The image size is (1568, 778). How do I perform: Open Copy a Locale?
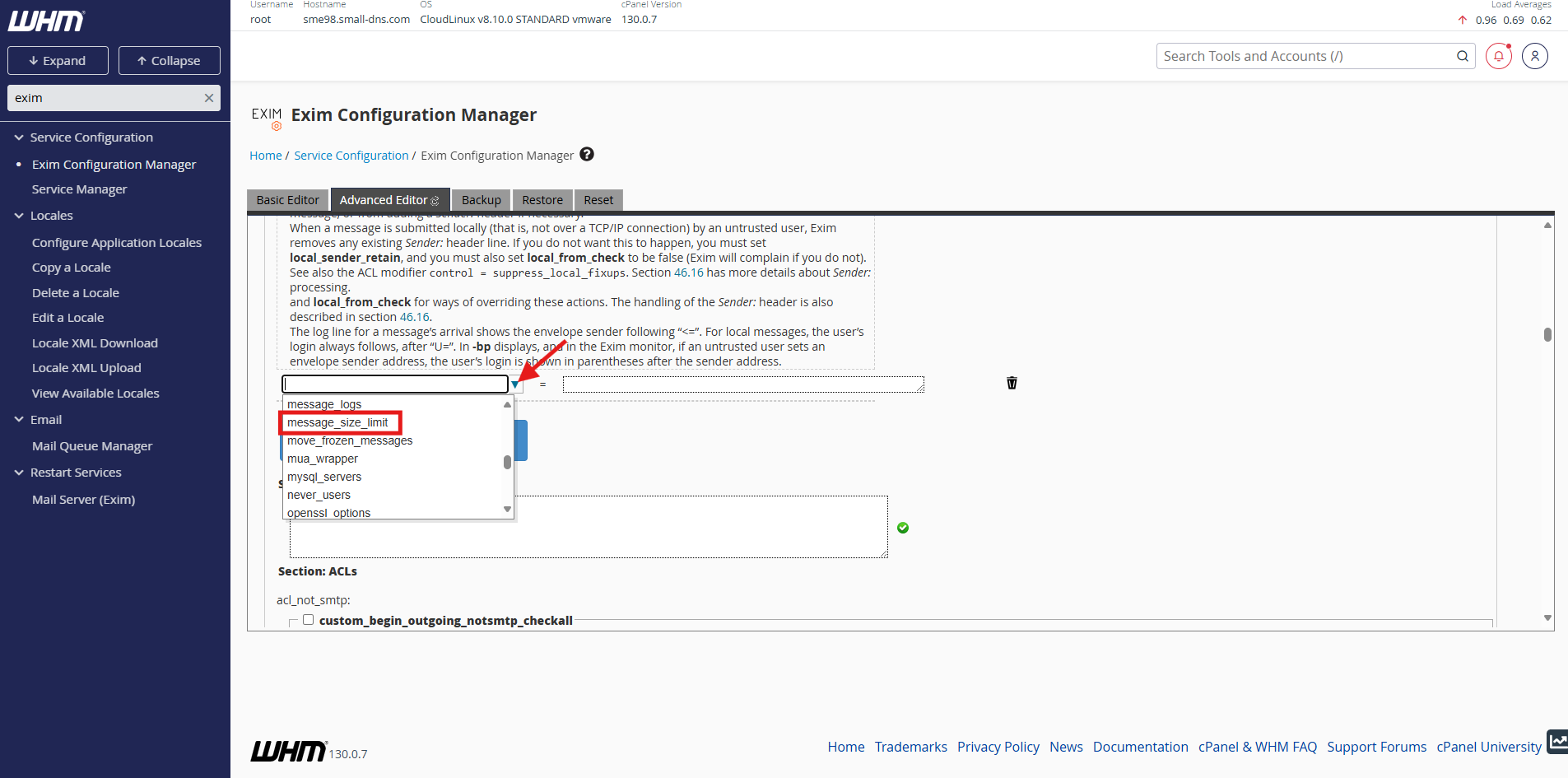coord(72,268)
